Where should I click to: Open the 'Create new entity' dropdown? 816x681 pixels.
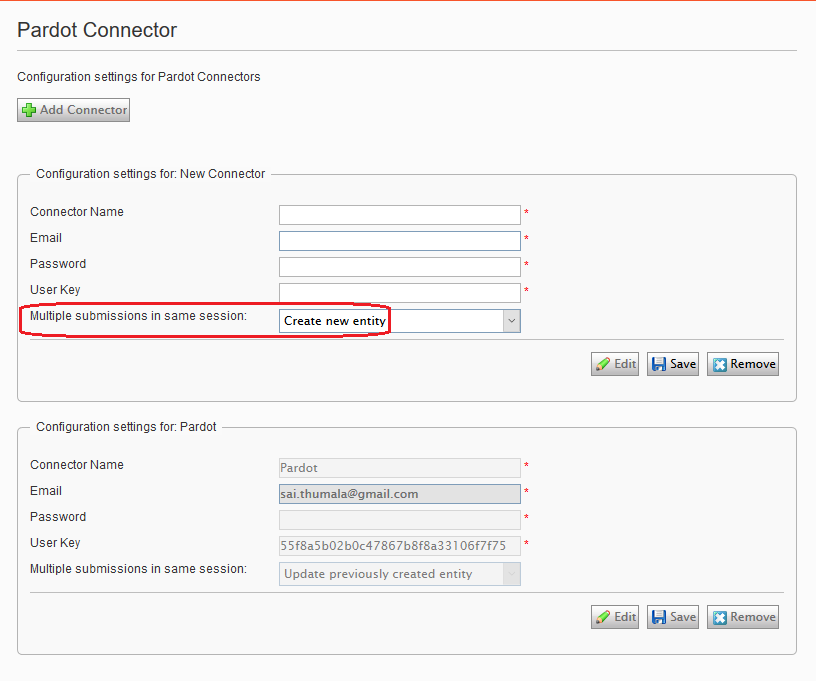click(390, 321)
